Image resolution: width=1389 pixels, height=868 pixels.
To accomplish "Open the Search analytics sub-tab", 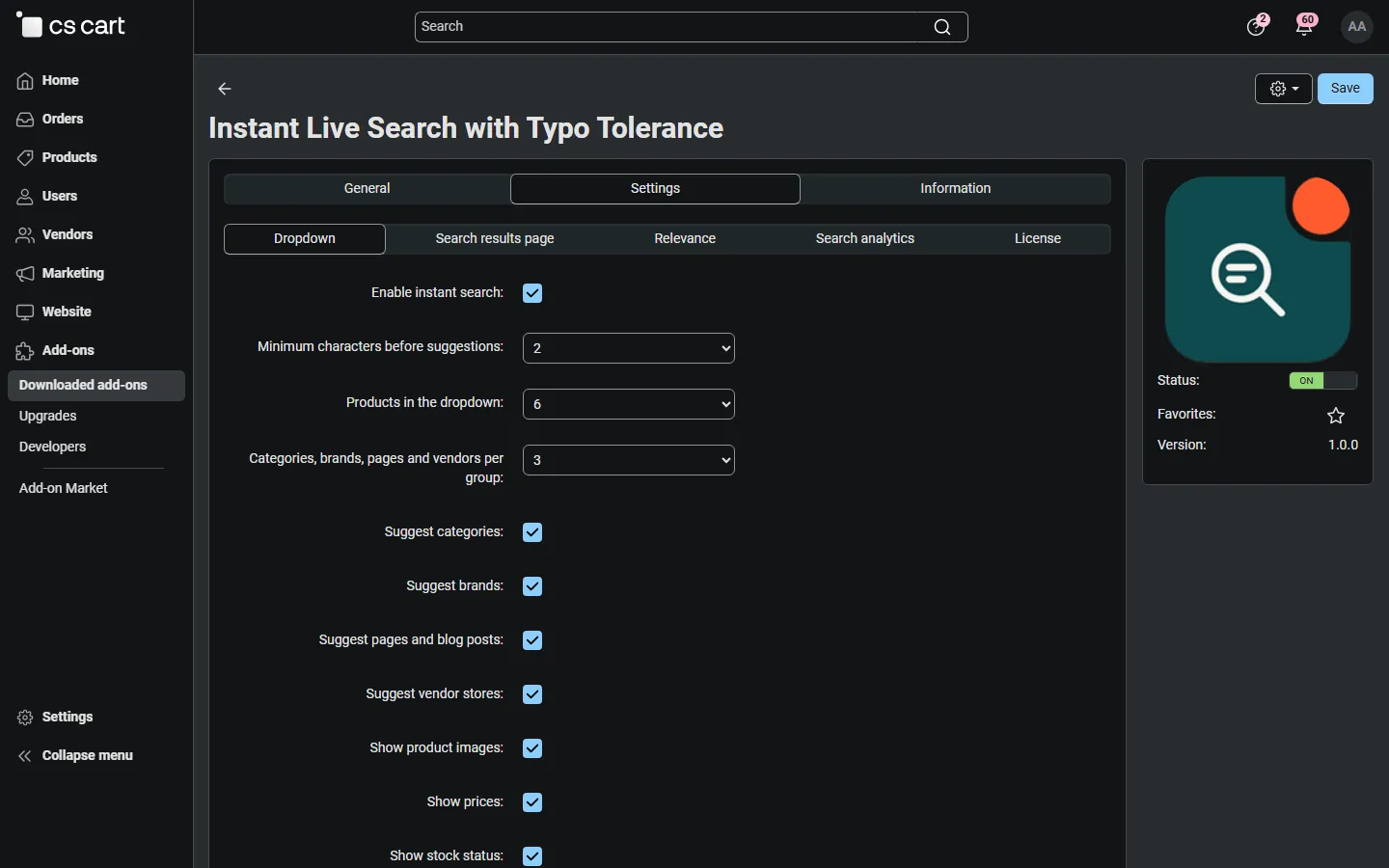I will [865, 239].
